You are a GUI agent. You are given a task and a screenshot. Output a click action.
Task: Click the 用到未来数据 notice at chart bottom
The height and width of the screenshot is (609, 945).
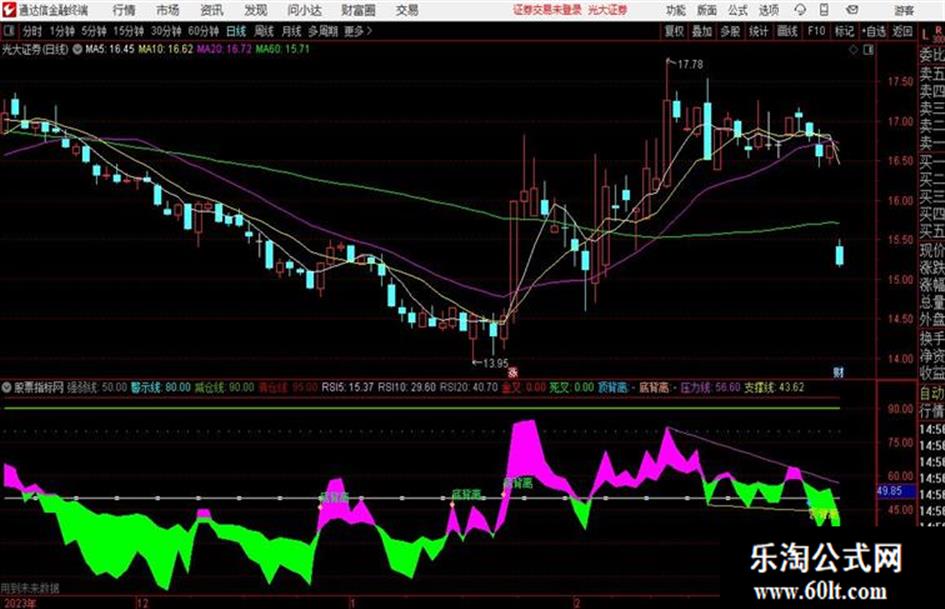click(x=30, y=587)
